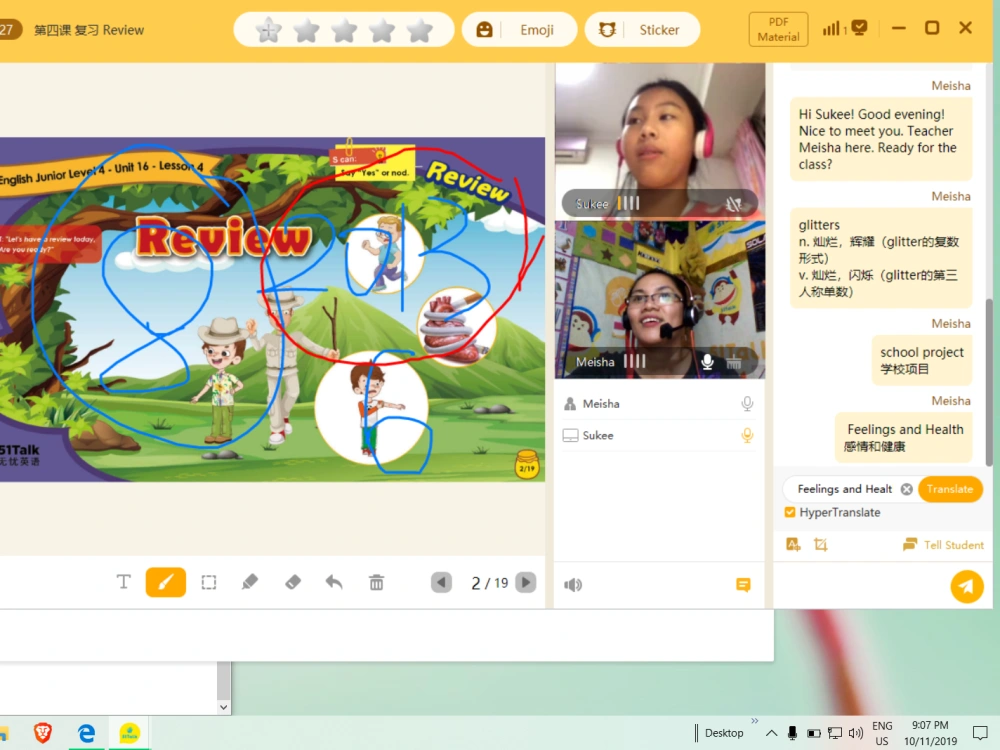Click the Translate button
The width and height of the screenshot is (1000, 750).
tap(950, 489)
